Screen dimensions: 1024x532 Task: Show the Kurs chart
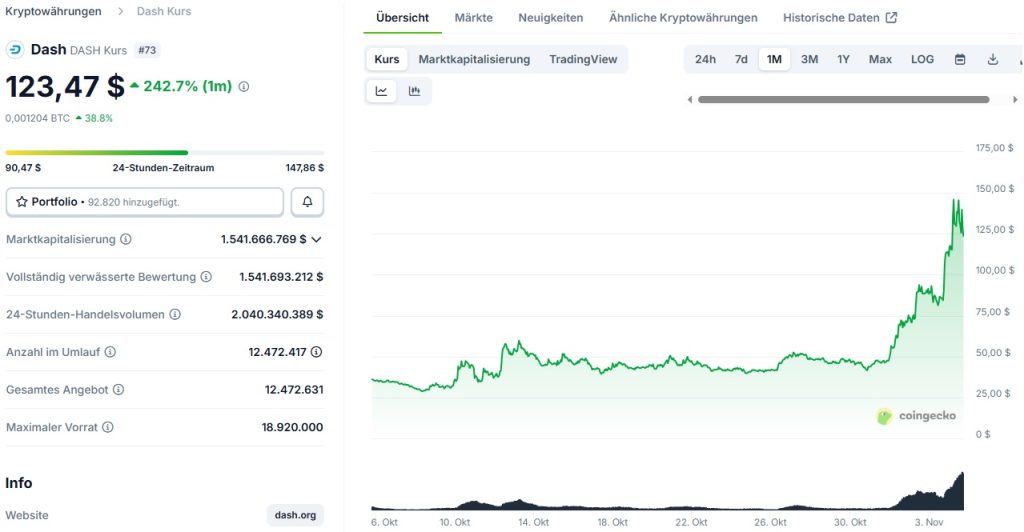pos(387,59)
